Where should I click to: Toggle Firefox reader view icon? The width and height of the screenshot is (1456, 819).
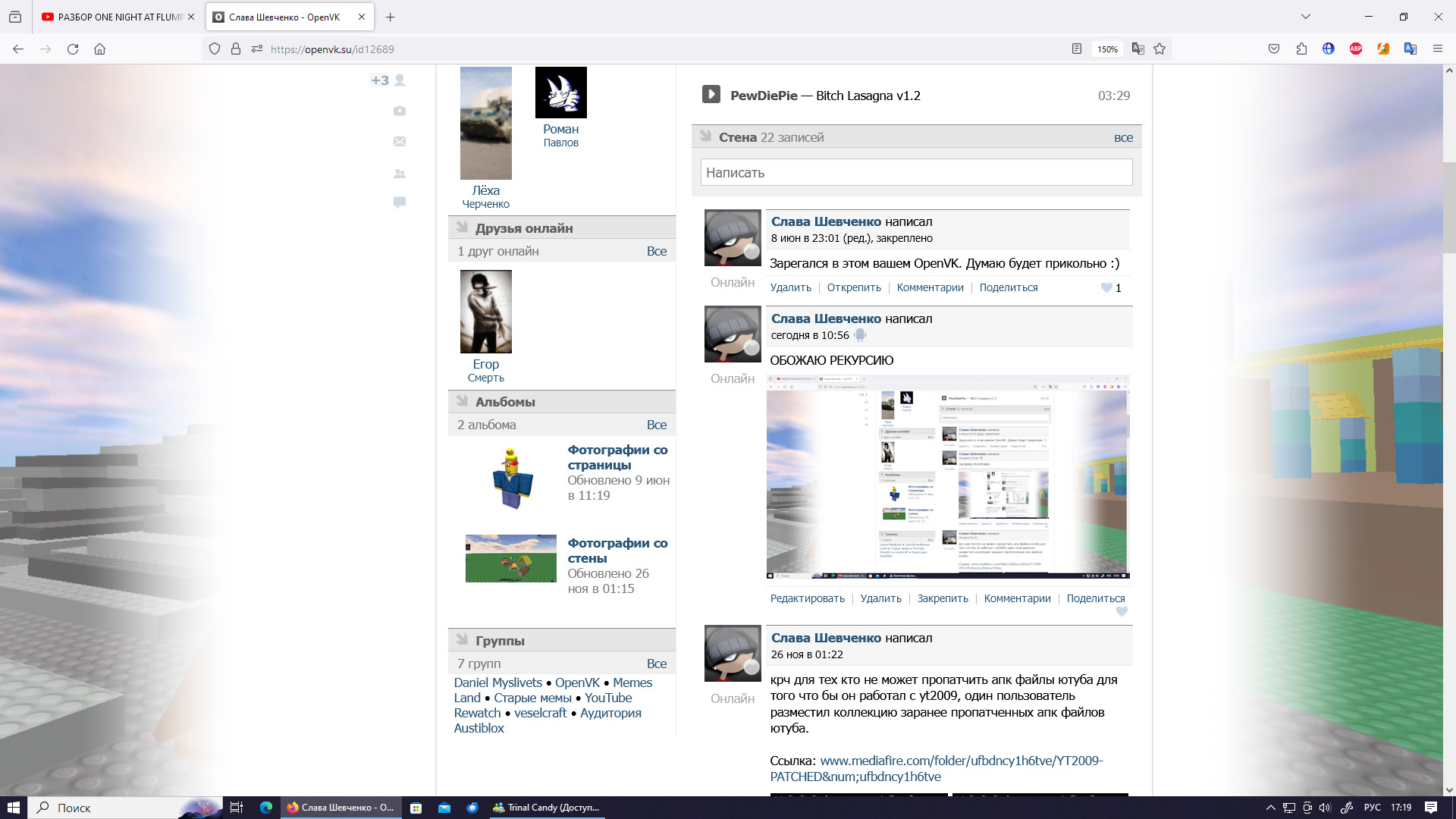pos(1076,49)
